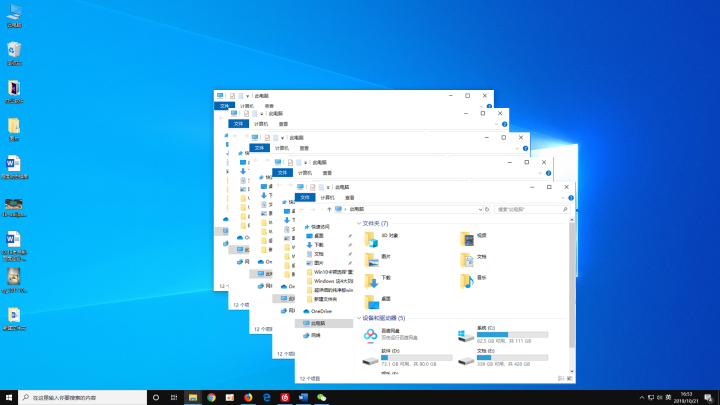Open Chrome from the taskbar

click(x=211, y=398)
